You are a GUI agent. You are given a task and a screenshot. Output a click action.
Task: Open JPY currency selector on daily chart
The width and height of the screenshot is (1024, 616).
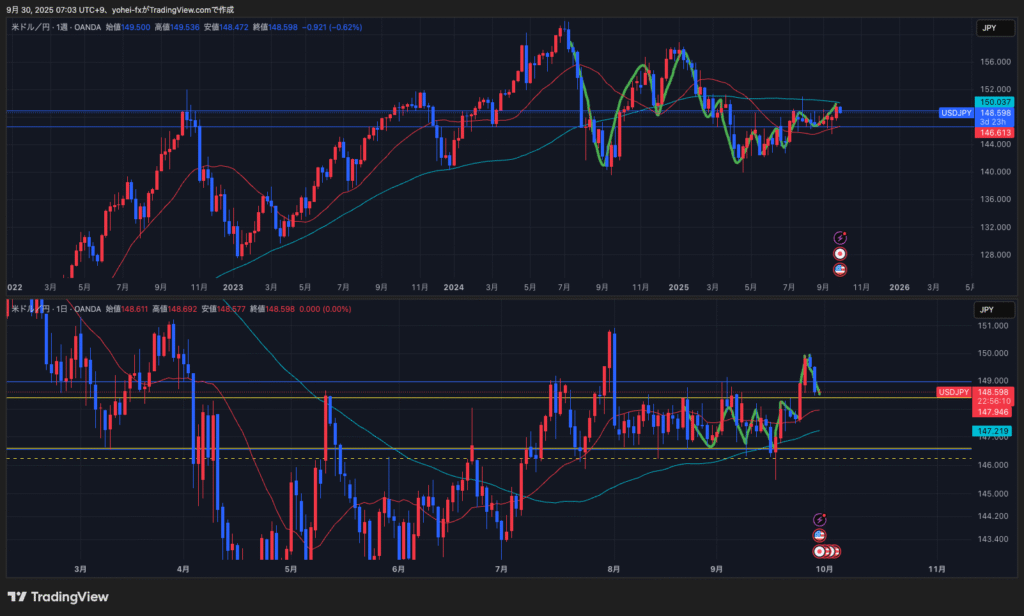click(x=990, y=310)
